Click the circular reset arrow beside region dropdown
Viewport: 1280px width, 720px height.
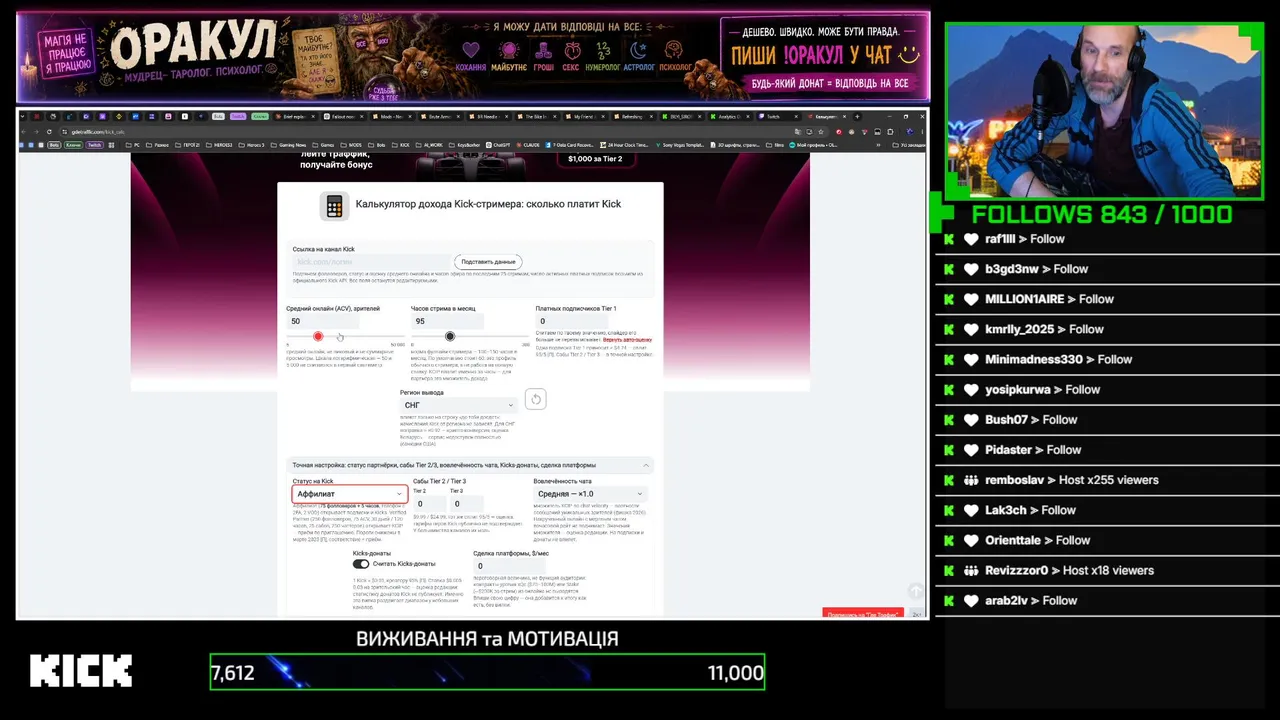tap(535, 400)
